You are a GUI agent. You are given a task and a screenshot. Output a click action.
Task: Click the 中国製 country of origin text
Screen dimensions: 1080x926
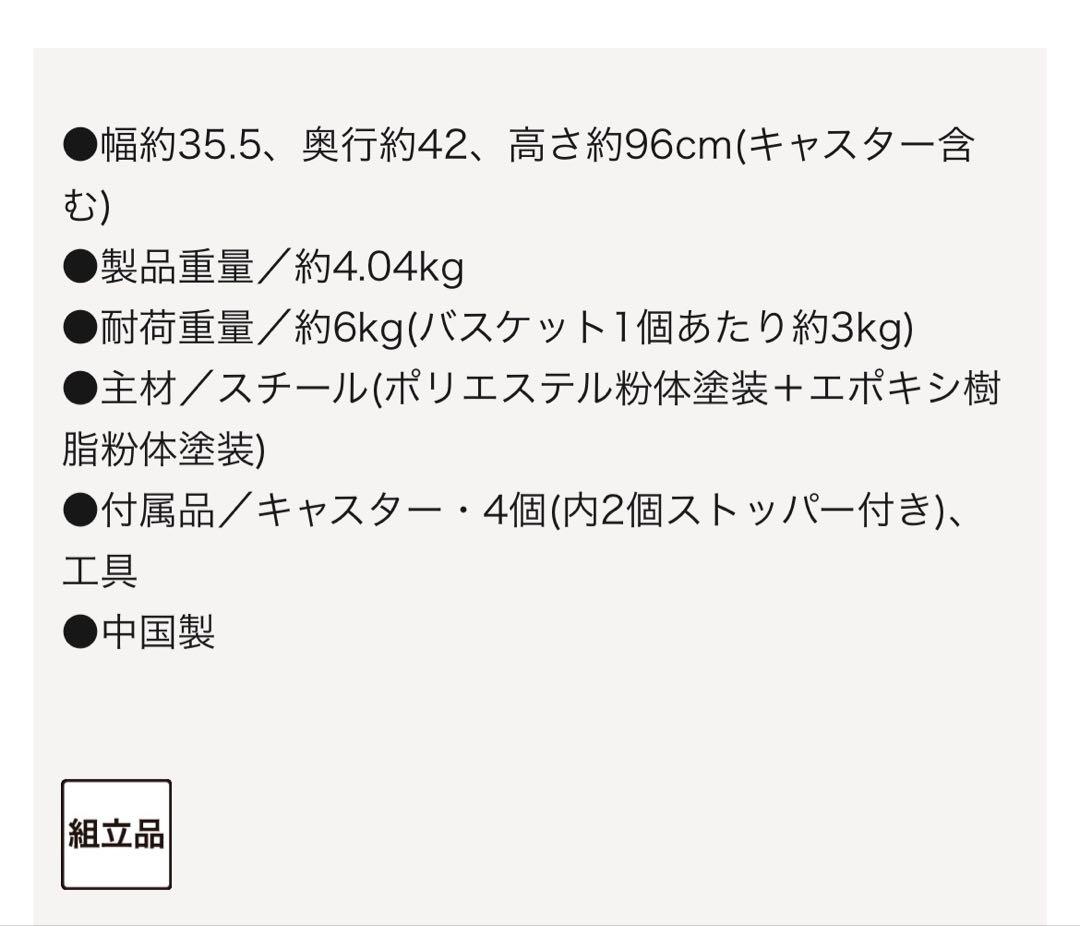[x=158, y=632]
